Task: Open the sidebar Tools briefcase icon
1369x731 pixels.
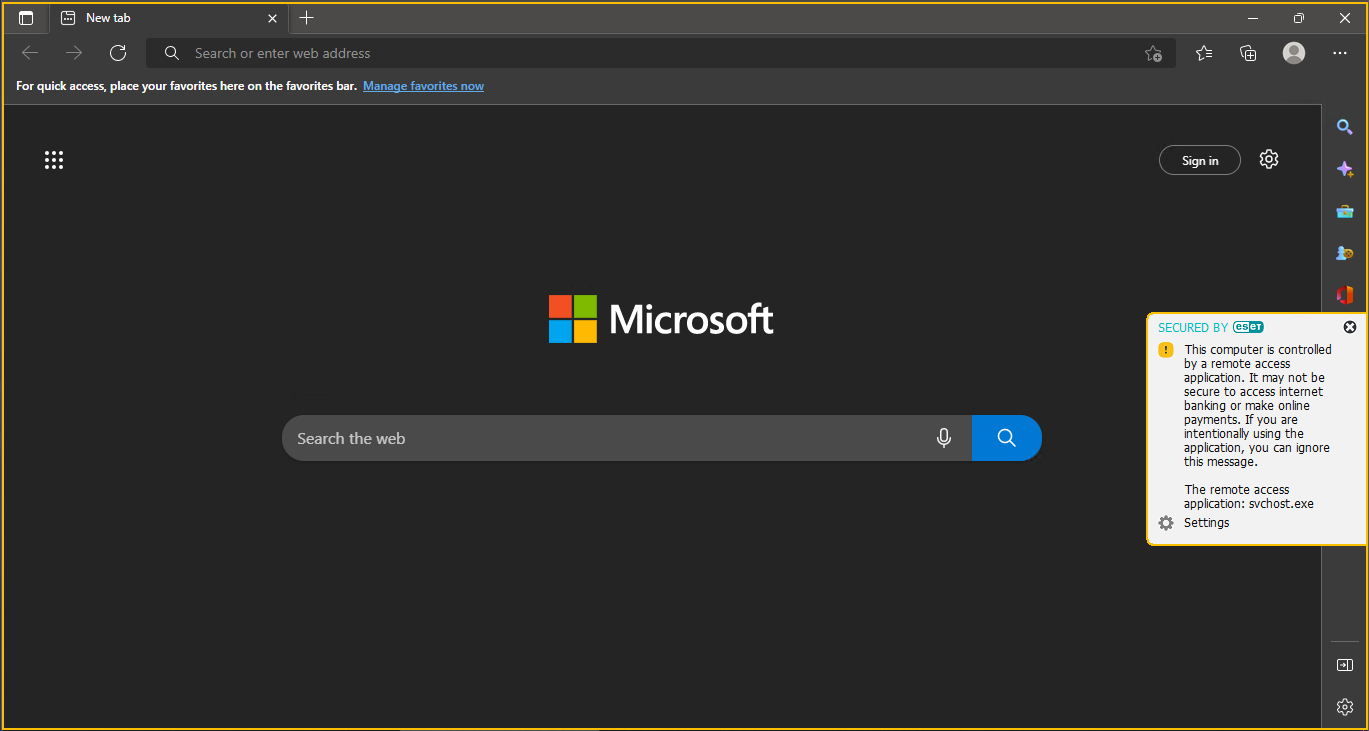Action: coord(1345,211)
